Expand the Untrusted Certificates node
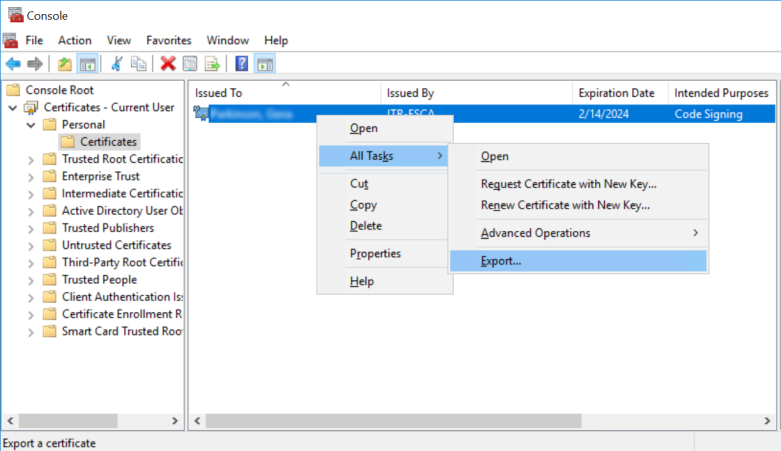This screenshot has width=781, height=451. (31, 246)
